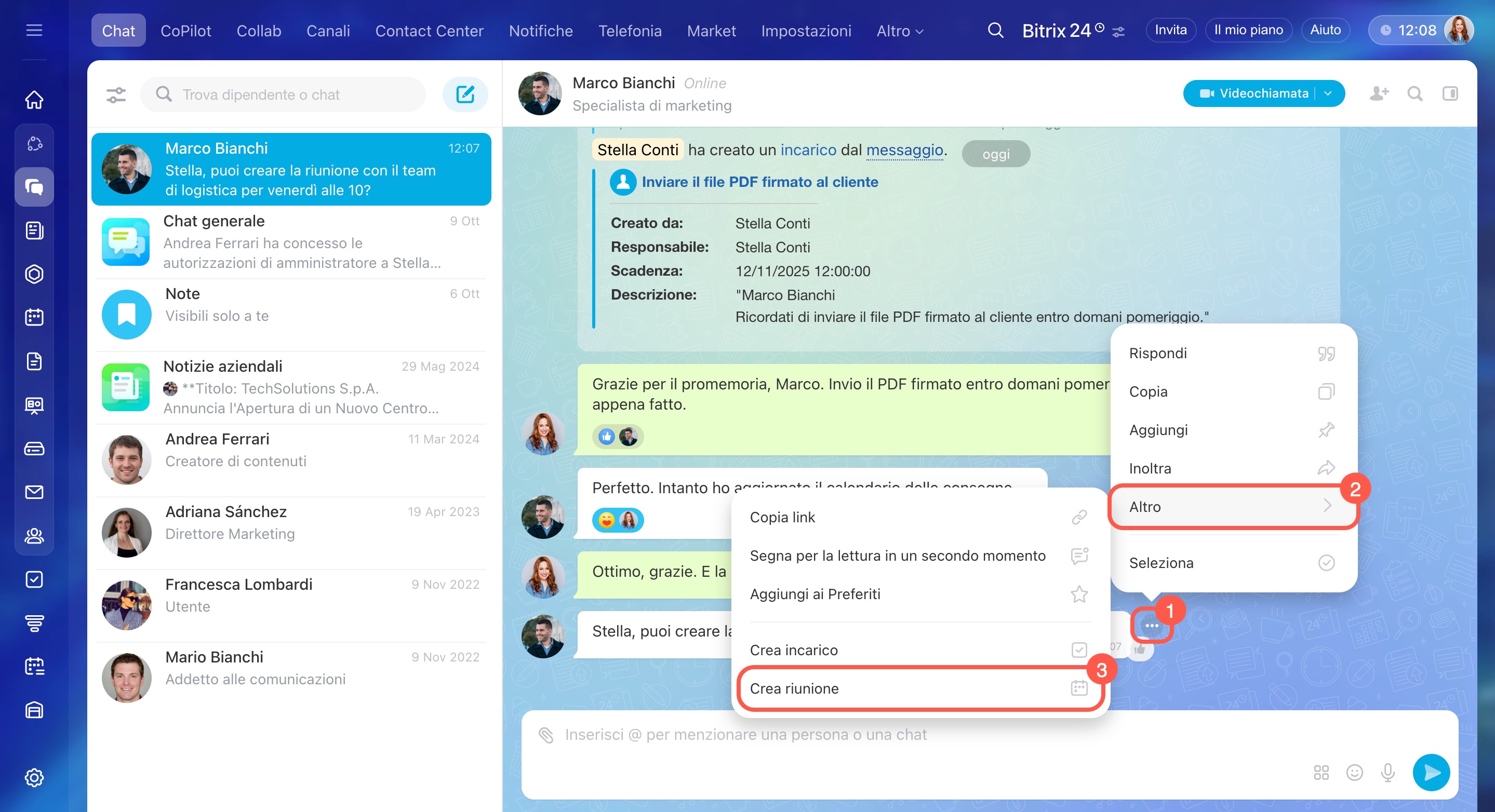This screenshot has width=1495, height=812.
Task: Click the add participant icon
Action: (1379, 93)
